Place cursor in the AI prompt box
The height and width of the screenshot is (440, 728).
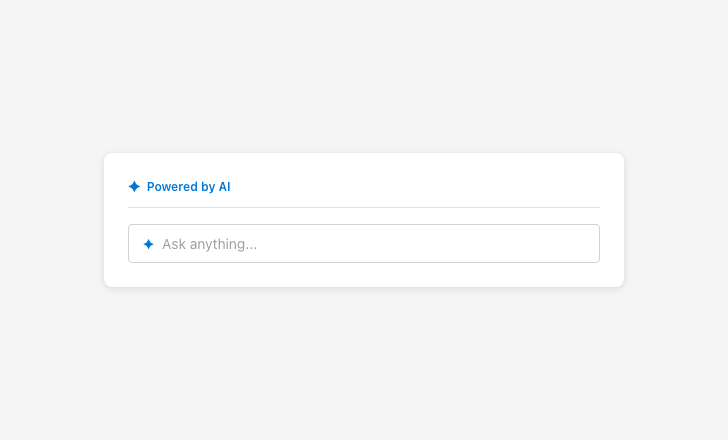(x=380, y=244)
